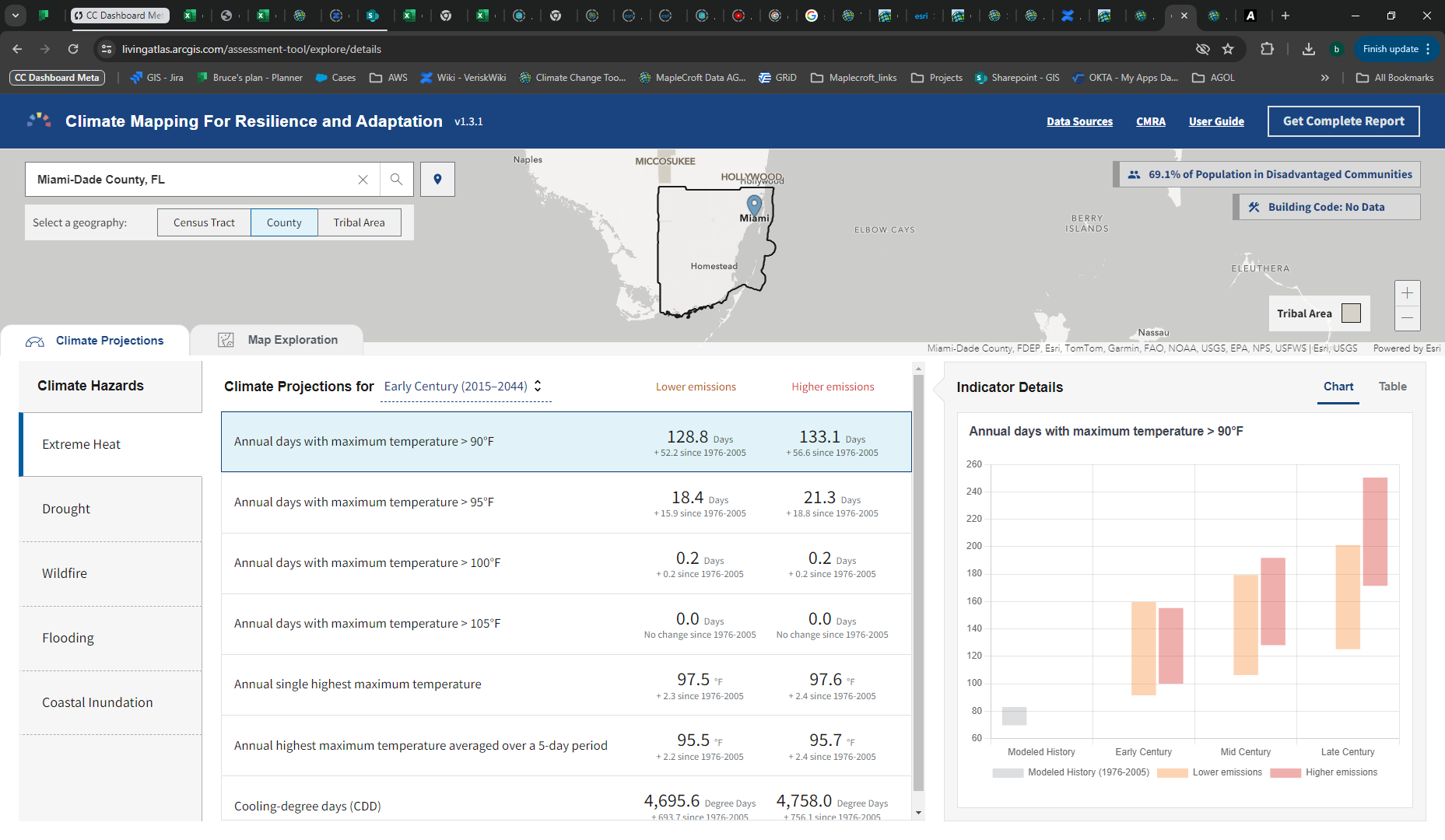Clear the Miami-Dade County search with the X

coord(363,179)
